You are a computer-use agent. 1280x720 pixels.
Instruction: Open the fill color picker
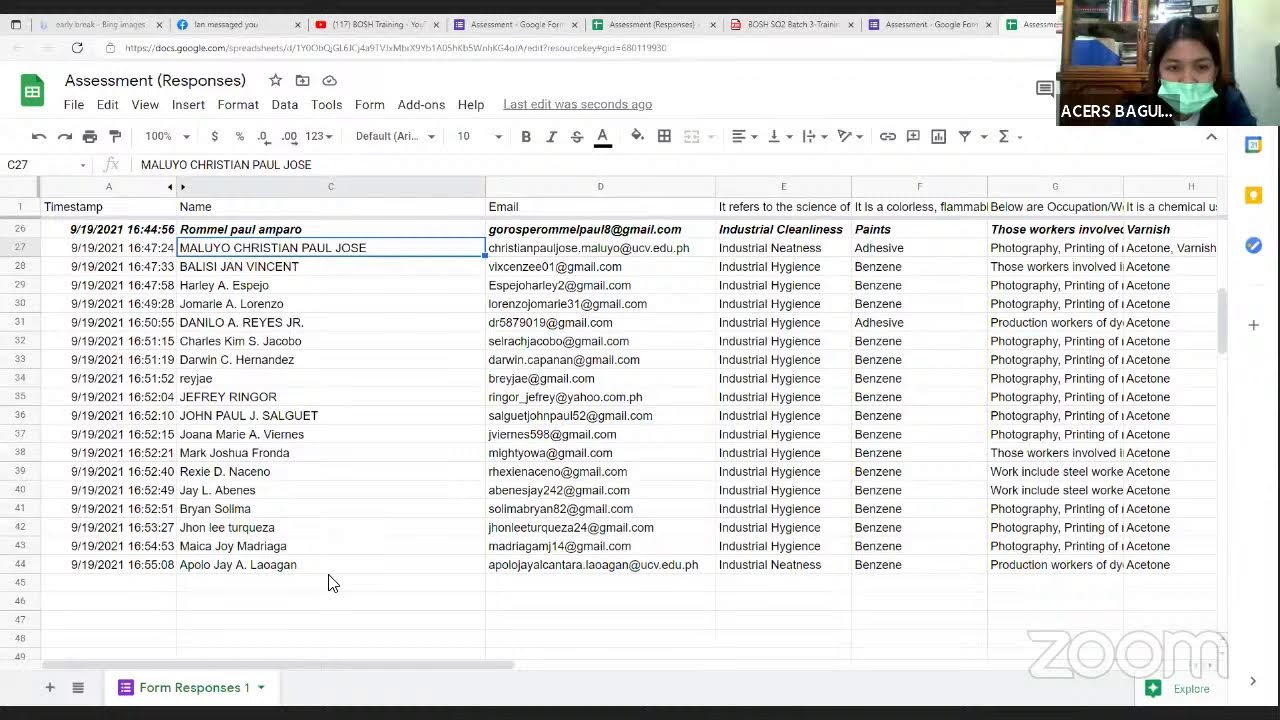637,136
